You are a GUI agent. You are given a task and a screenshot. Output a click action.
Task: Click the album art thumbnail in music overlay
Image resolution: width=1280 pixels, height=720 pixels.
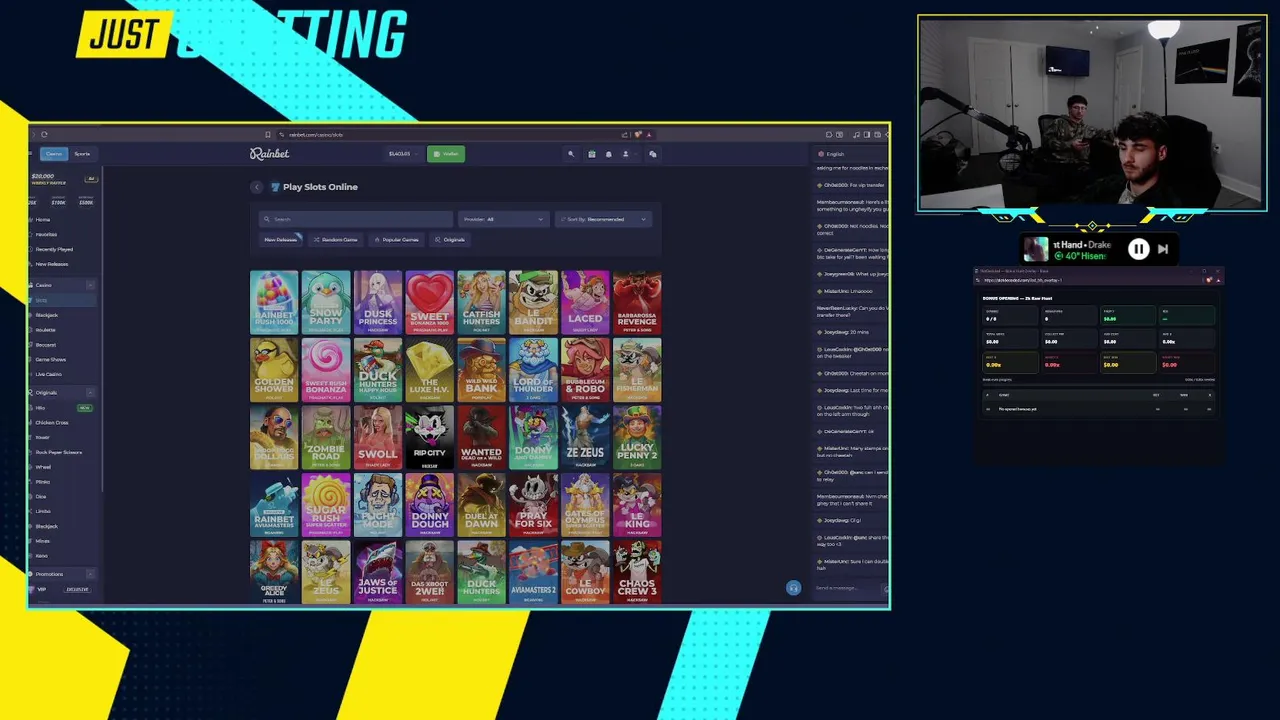1035,249
